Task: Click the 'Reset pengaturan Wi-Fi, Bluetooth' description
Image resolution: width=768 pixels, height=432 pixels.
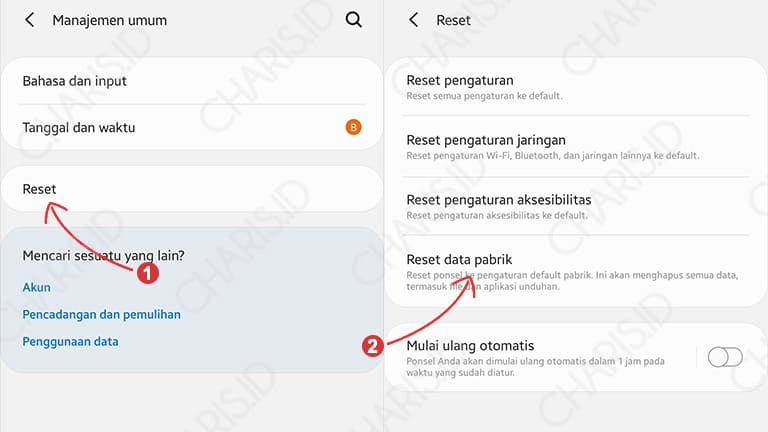Action: [553, 156]
